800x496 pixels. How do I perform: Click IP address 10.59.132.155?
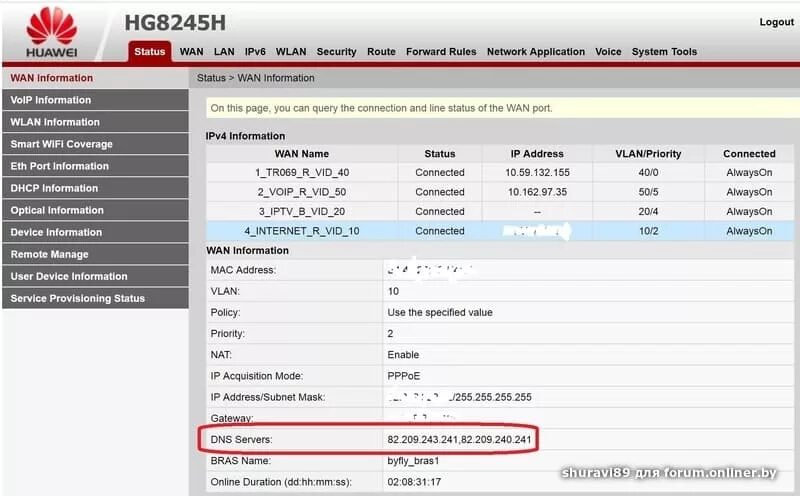tap(537, 172)
